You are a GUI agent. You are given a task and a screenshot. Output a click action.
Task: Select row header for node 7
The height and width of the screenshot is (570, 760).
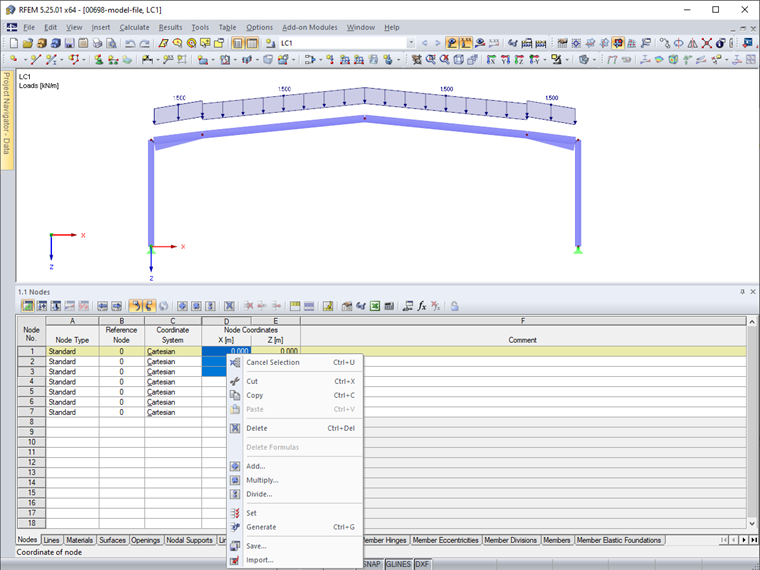coord(32,412)
